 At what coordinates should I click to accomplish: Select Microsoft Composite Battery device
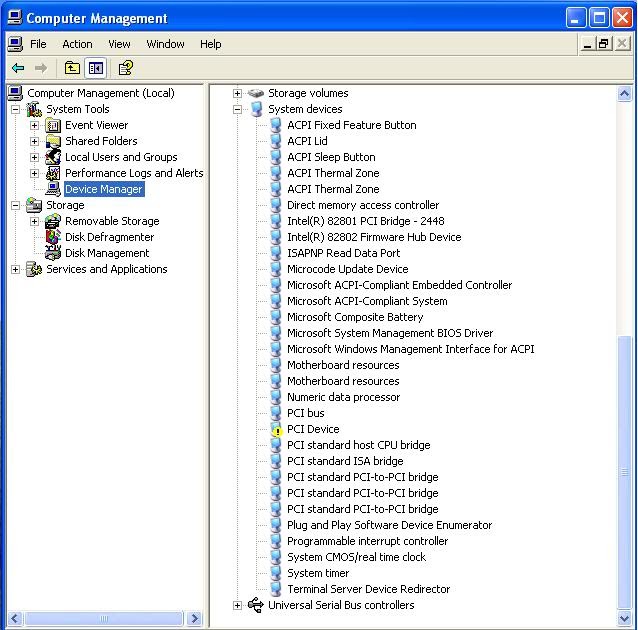[355, 317]
